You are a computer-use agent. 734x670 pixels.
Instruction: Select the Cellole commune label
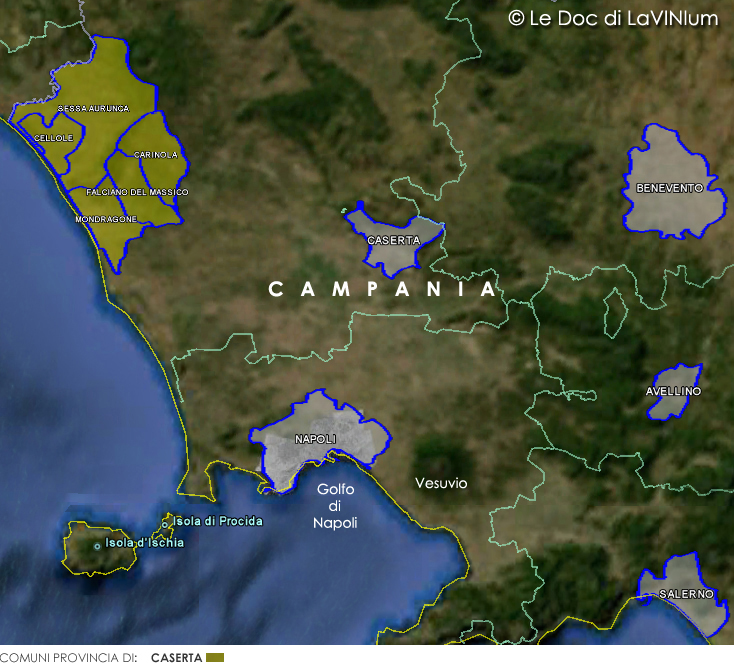[x=53, y=138]
